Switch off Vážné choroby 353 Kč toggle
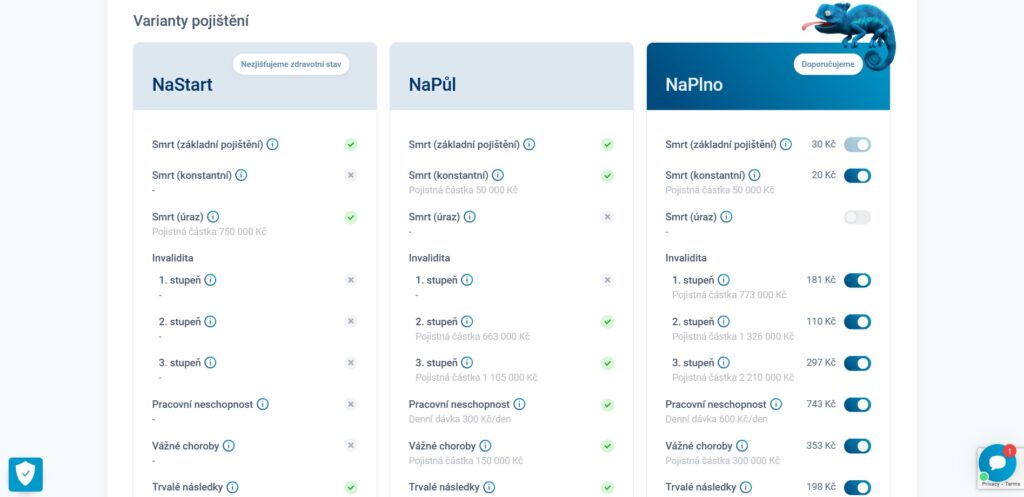1024x497 pixels. pos(857,446)
